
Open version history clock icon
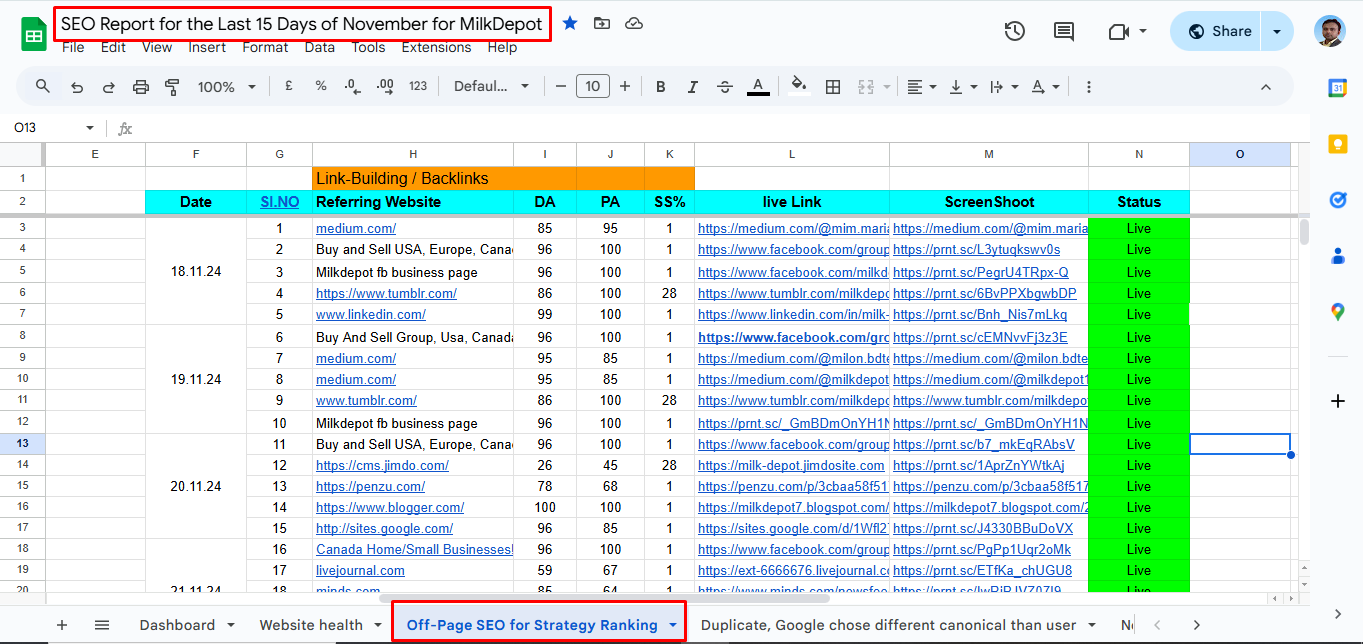coord(1015,31)
